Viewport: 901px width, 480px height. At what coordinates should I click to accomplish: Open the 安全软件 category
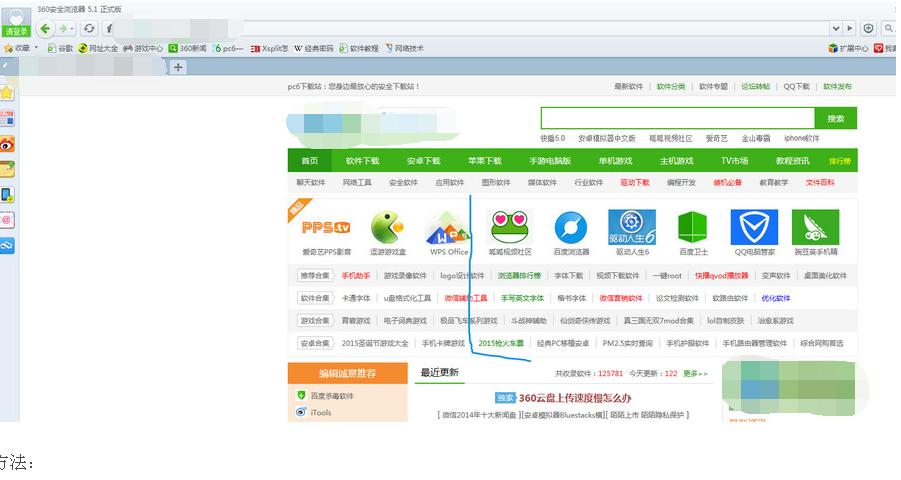click(x=403, y=182)
